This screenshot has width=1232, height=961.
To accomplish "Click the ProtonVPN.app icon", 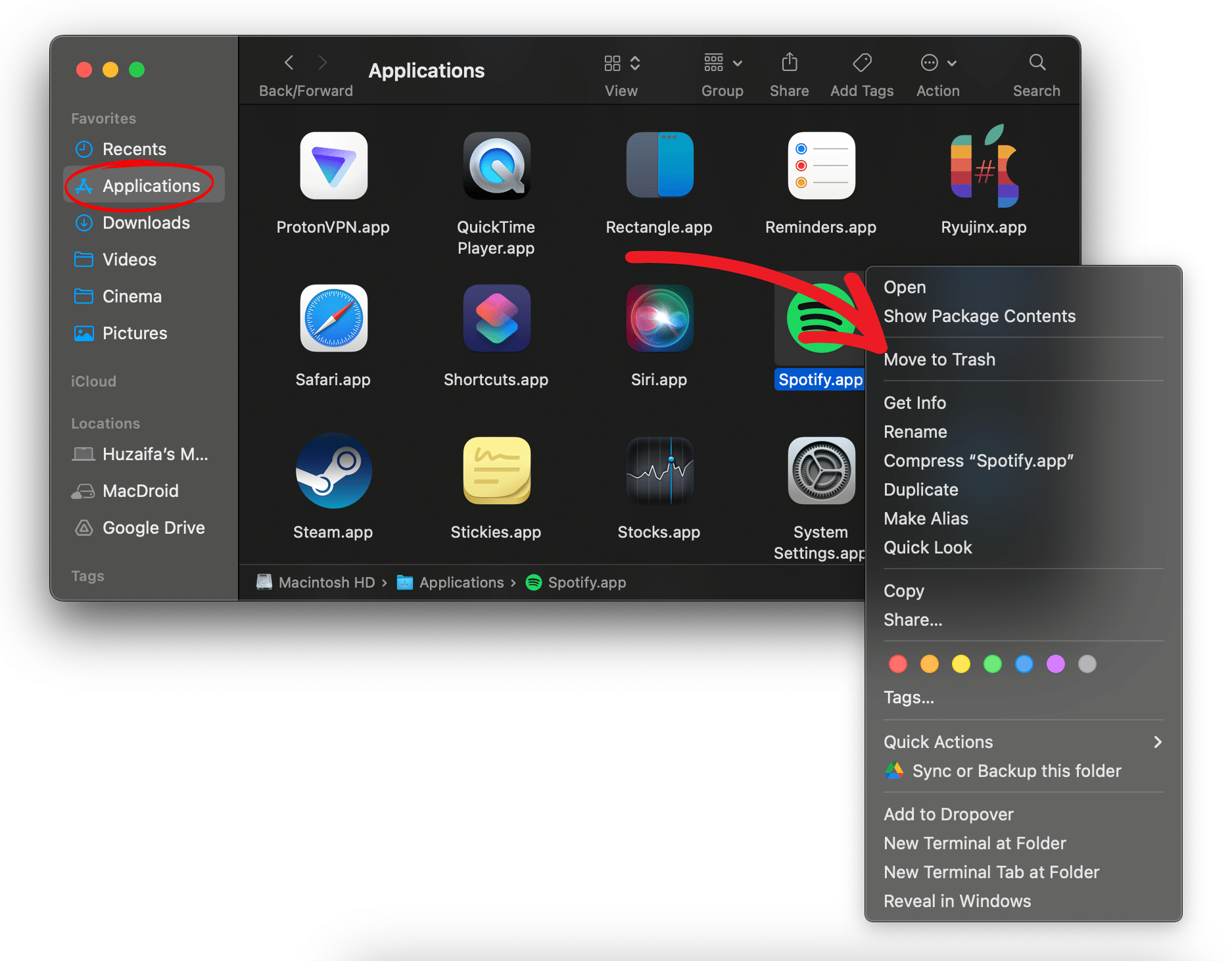I will tap(333, 166).
